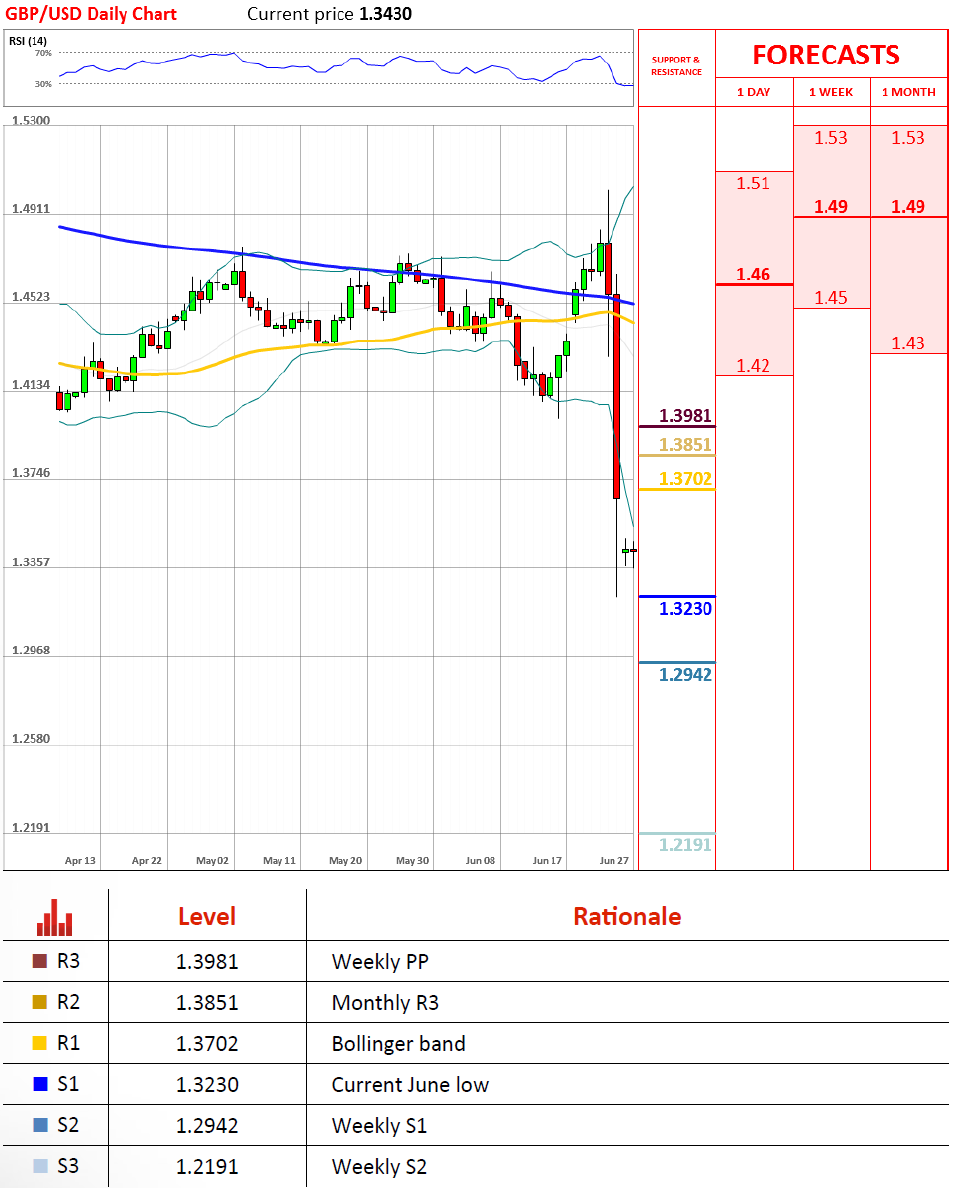Image resolution: width=959 pixels, height=1188 pixels.
Task: Click the 1.3851 resistance level marker
Action: point(685,445)
